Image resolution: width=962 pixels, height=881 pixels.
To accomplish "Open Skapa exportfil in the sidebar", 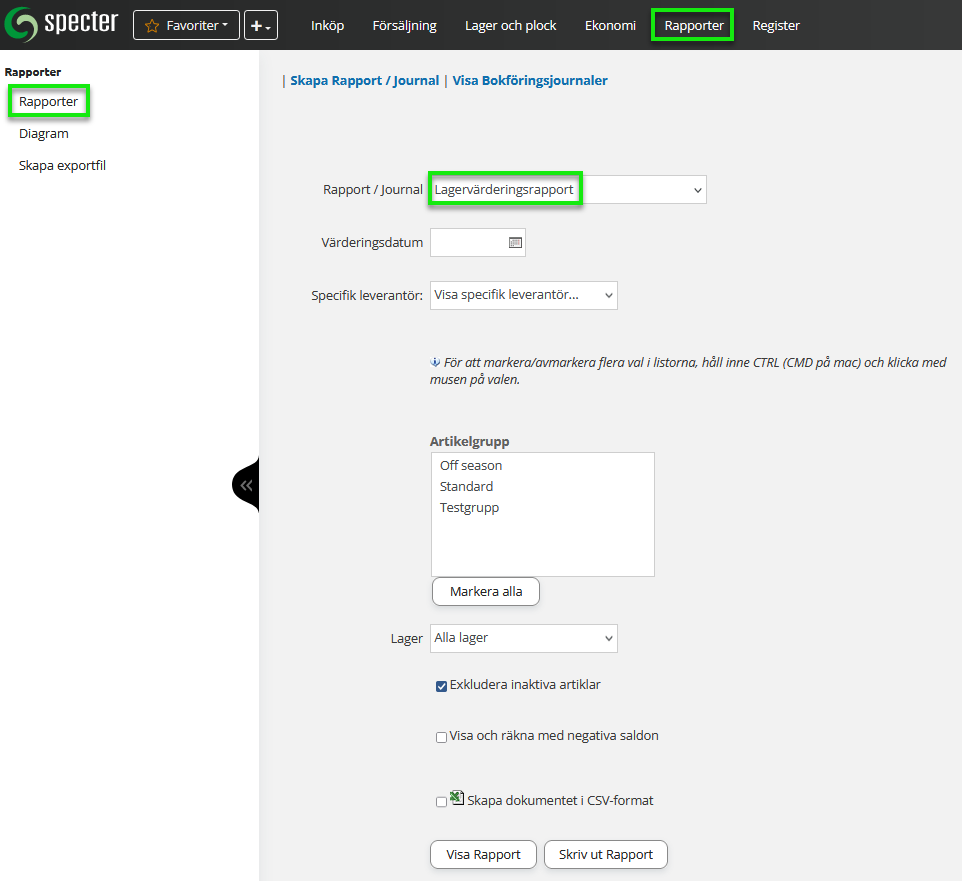I will pos(62,166).
